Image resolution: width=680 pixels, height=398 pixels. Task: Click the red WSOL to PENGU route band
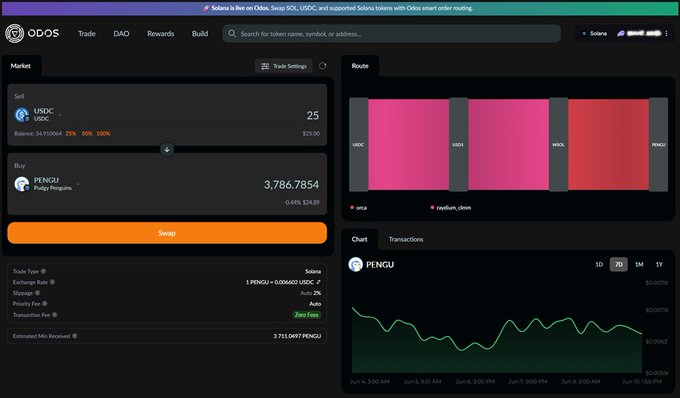tap(608, 144)
